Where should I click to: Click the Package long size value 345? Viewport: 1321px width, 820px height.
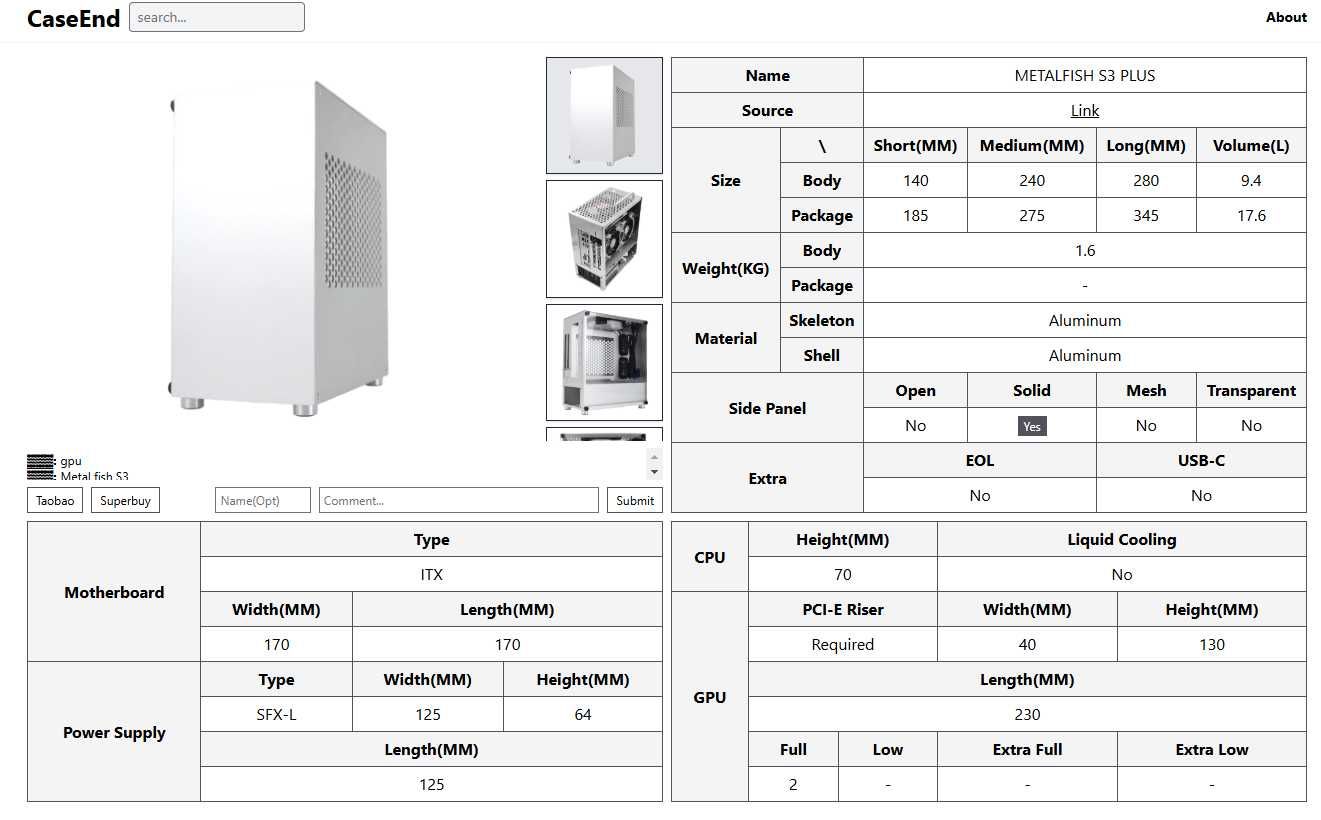1146,215
